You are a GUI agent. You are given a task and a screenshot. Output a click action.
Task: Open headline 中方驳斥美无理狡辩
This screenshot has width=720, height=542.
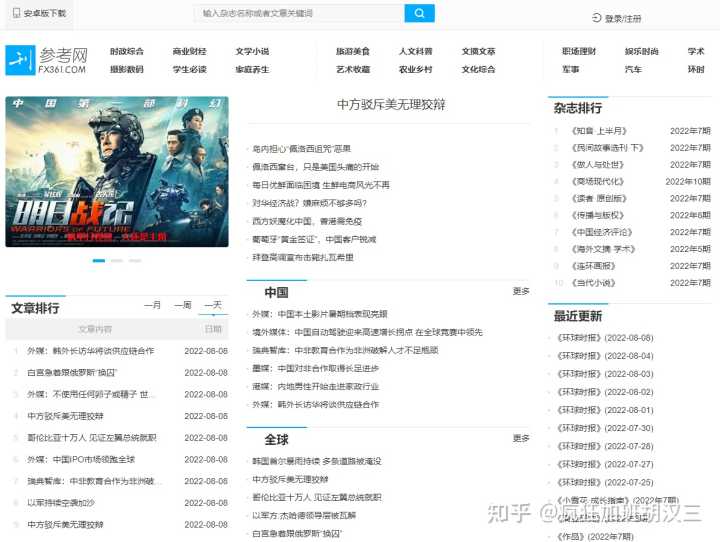(391, 105)
